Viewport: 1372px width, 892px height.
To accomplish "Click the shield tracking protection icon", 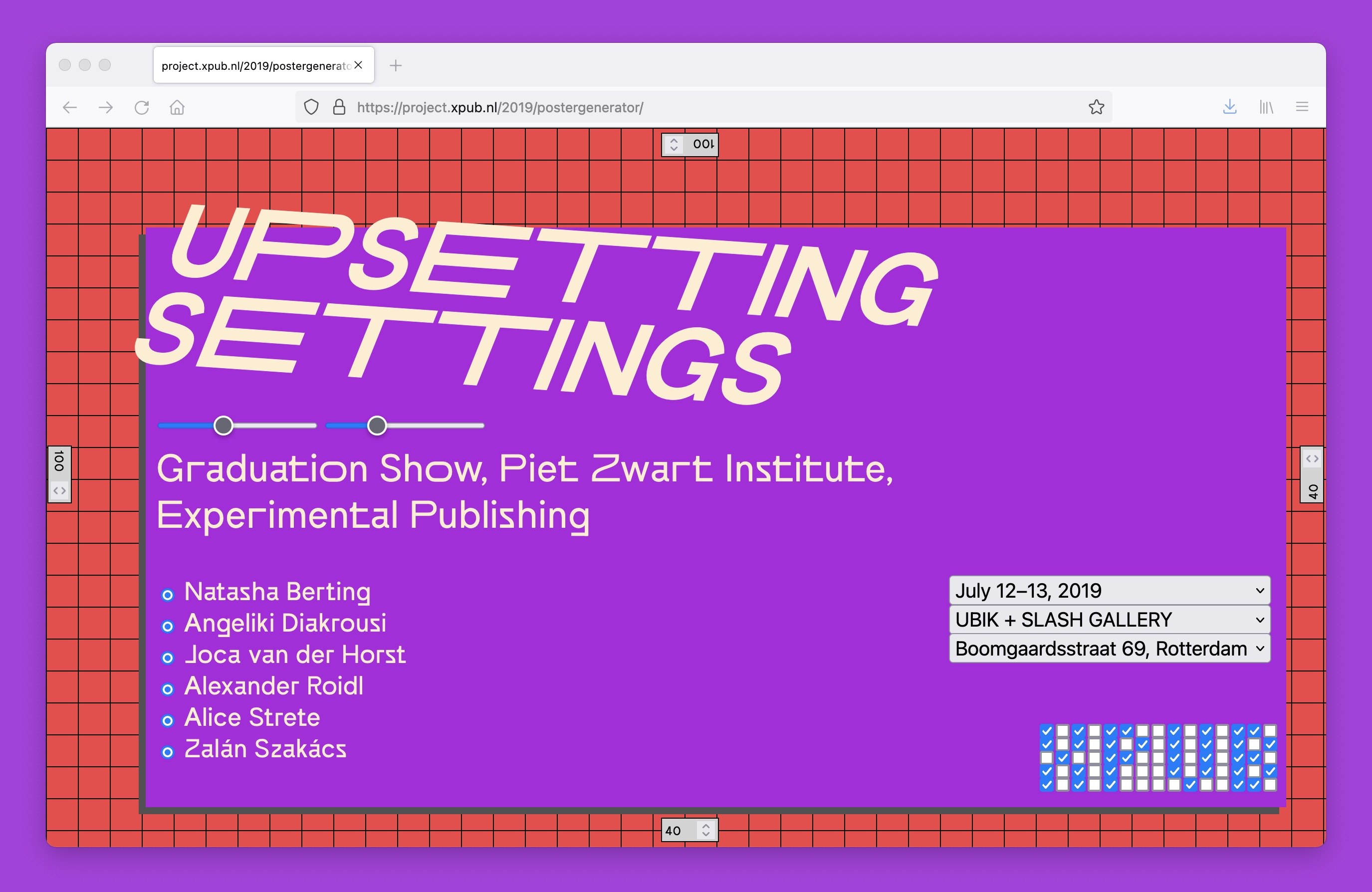I will tap(311, 107).
